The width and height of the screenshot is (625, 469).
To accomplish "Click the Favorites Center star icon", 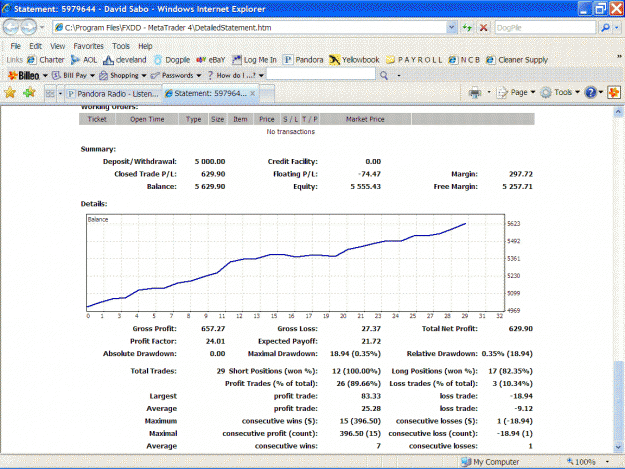I will pyautogui.click(x=10, y=93).
